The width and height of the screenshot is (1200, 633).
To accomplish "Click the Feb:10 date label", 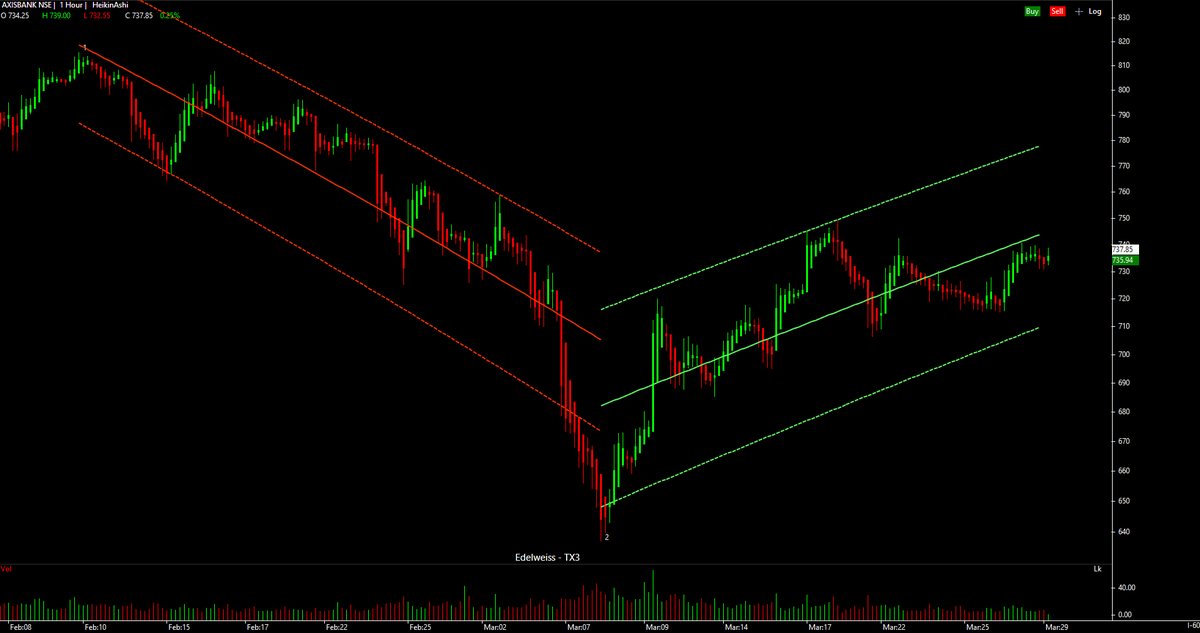I will tap(95, 627).
